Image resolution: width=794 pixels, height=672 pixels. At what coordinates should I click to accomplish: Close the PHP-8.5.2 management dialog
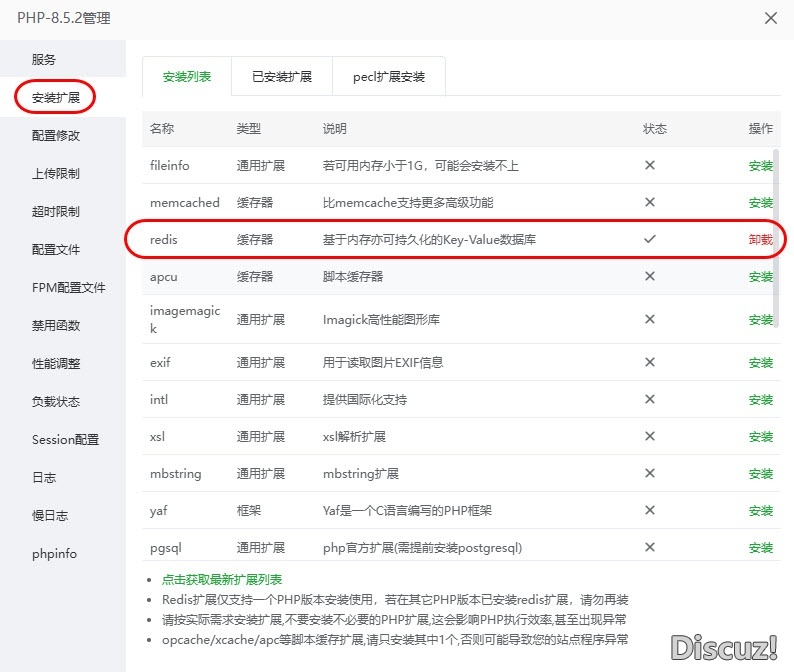[770, 18]
